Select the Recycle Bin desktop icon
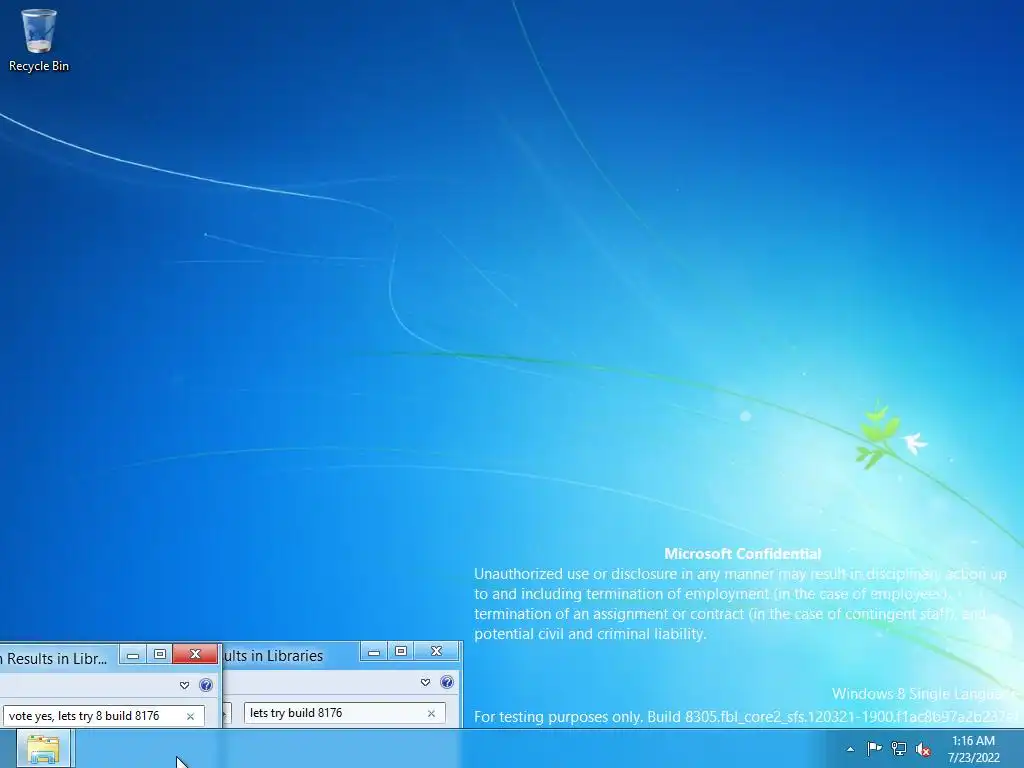Screen dimensions: 1024x768 [x=39, y=40]
